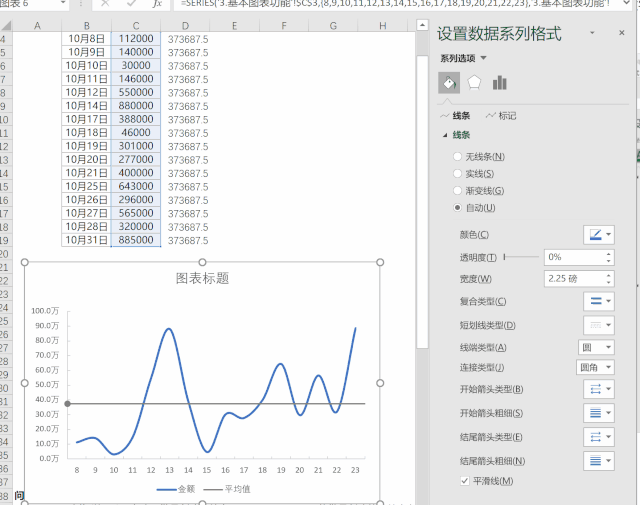Viewport: 640px width, 505px height.
Task: Click the 金额 legend entry
Action: (x=176, y=489)
